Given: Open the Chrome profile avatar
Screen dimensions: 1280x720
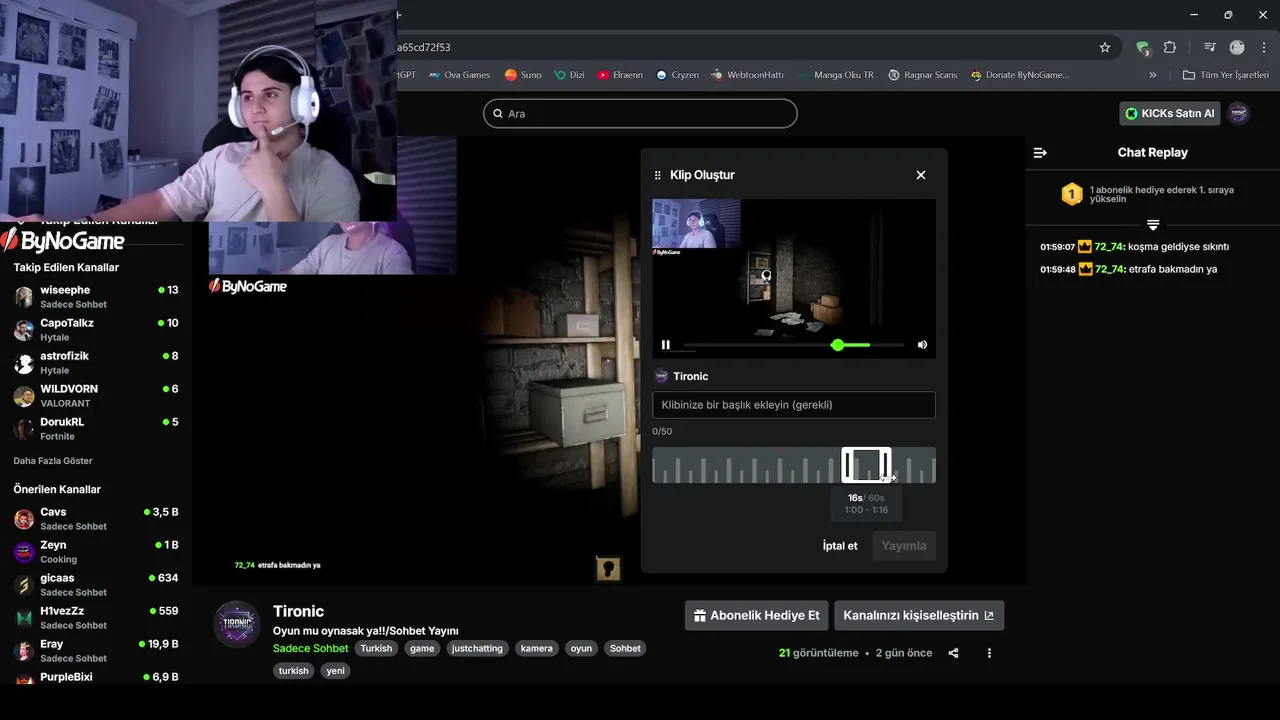Looking at the screenshot, I should coord(1237,47).
